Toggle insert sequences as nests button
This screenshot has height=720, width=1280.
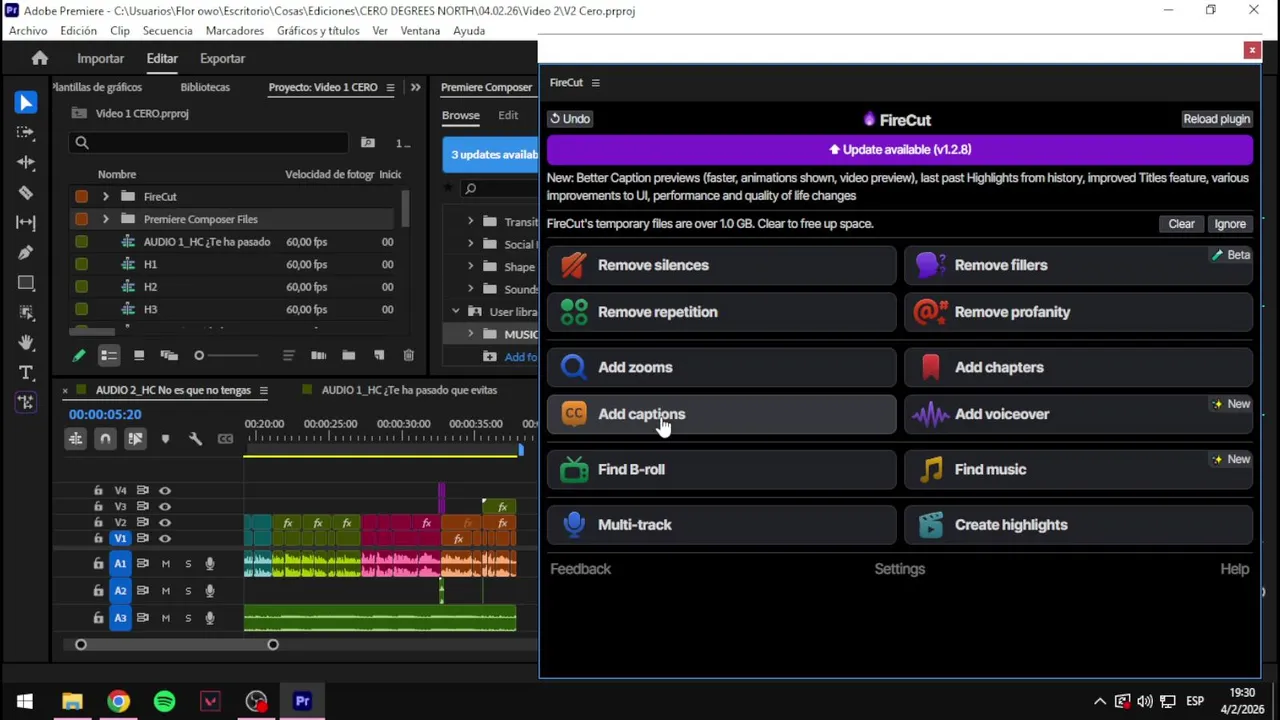(75, 439)
